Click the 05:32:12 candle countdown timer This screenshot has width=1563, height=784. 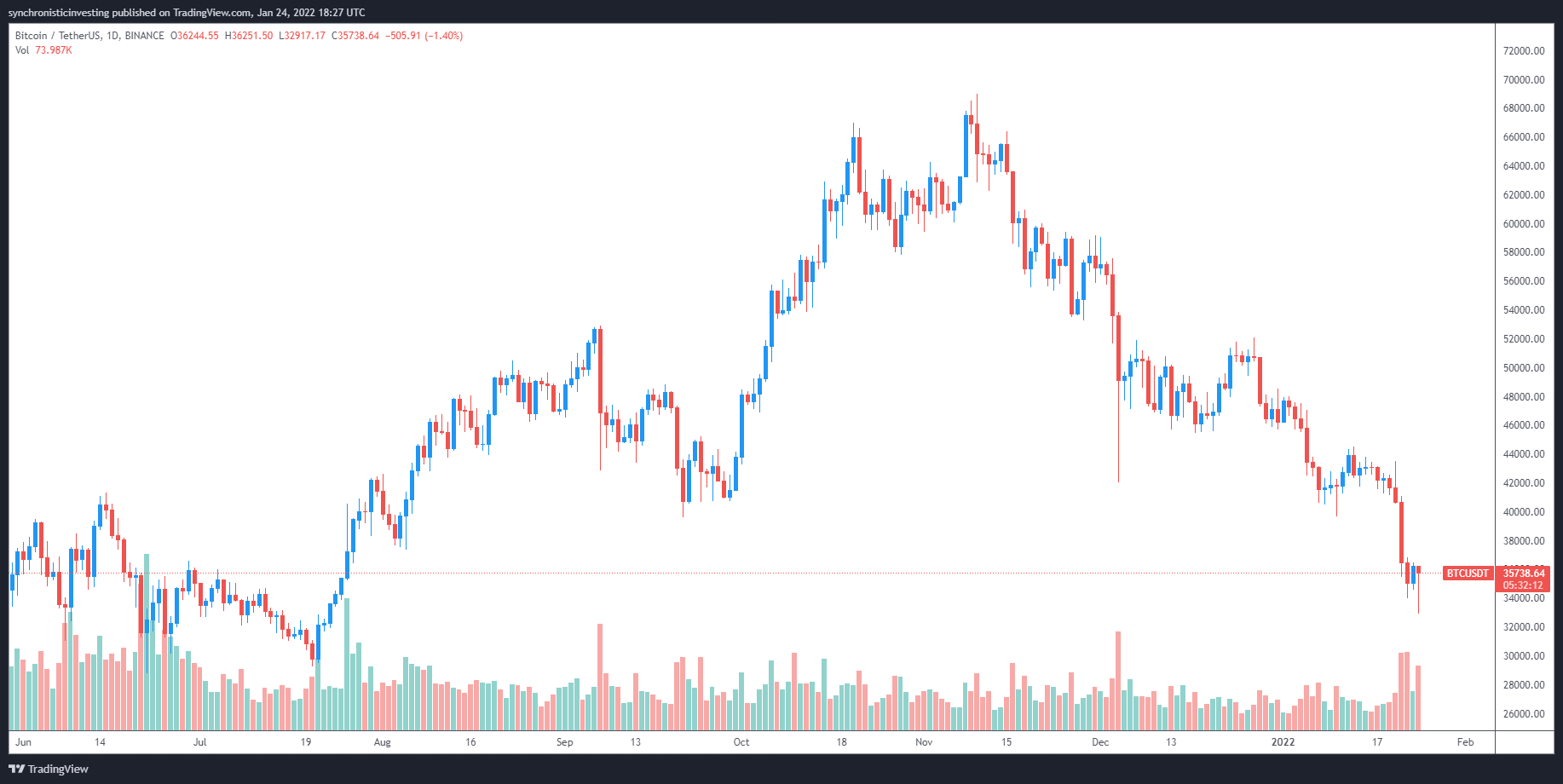[x=1523, y=585]
